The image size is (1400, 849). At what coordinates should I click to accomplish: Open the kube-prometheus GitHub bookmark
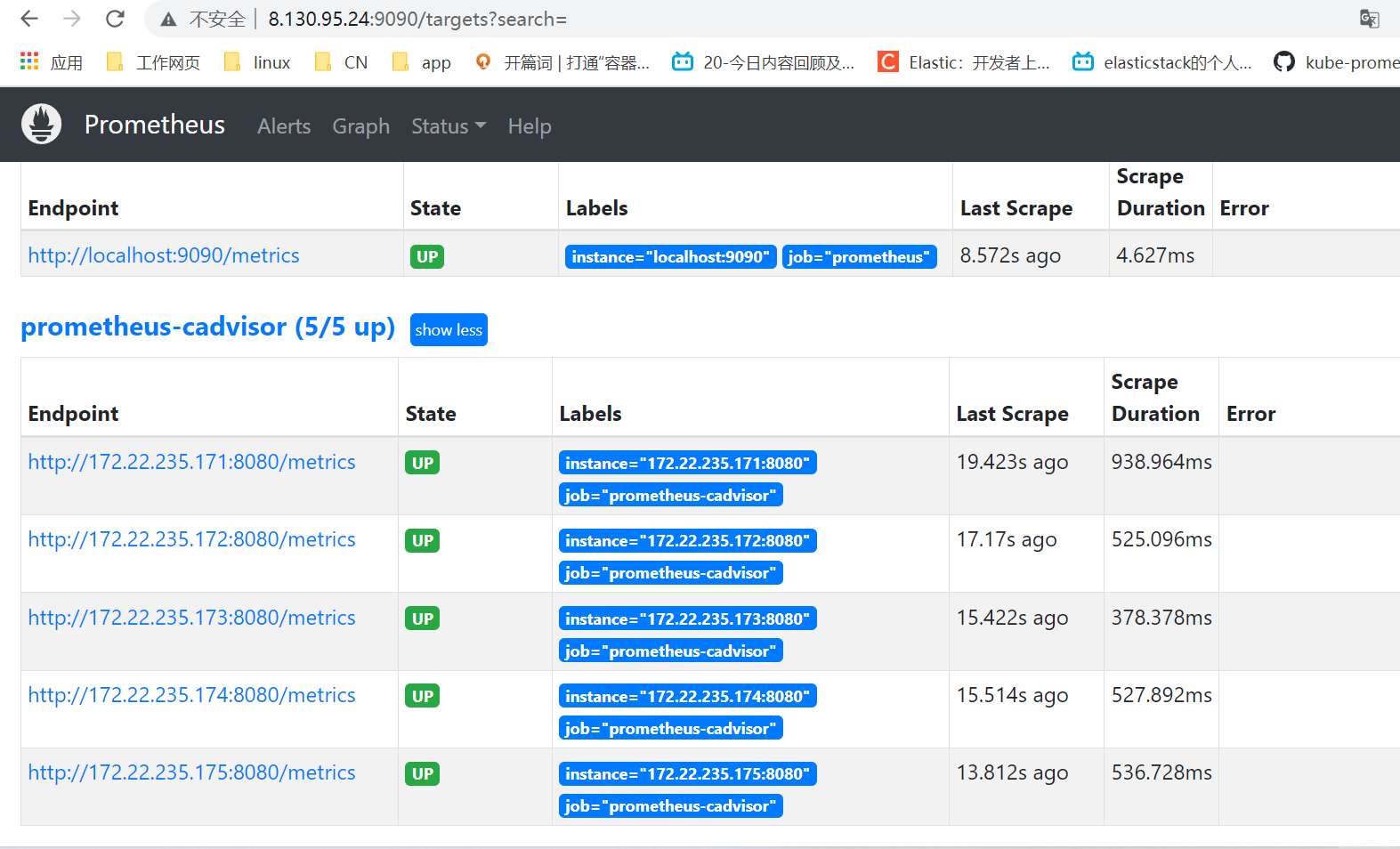coord(1336,62)
